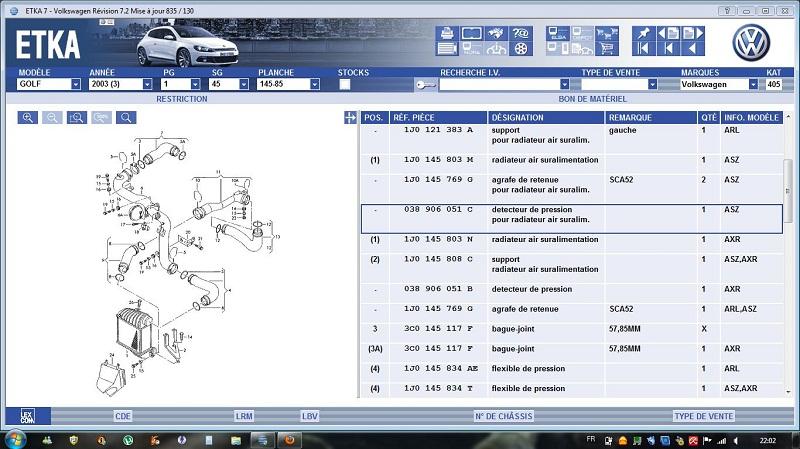
Task: Click the CDE button
Action: [x=123, y=416]
